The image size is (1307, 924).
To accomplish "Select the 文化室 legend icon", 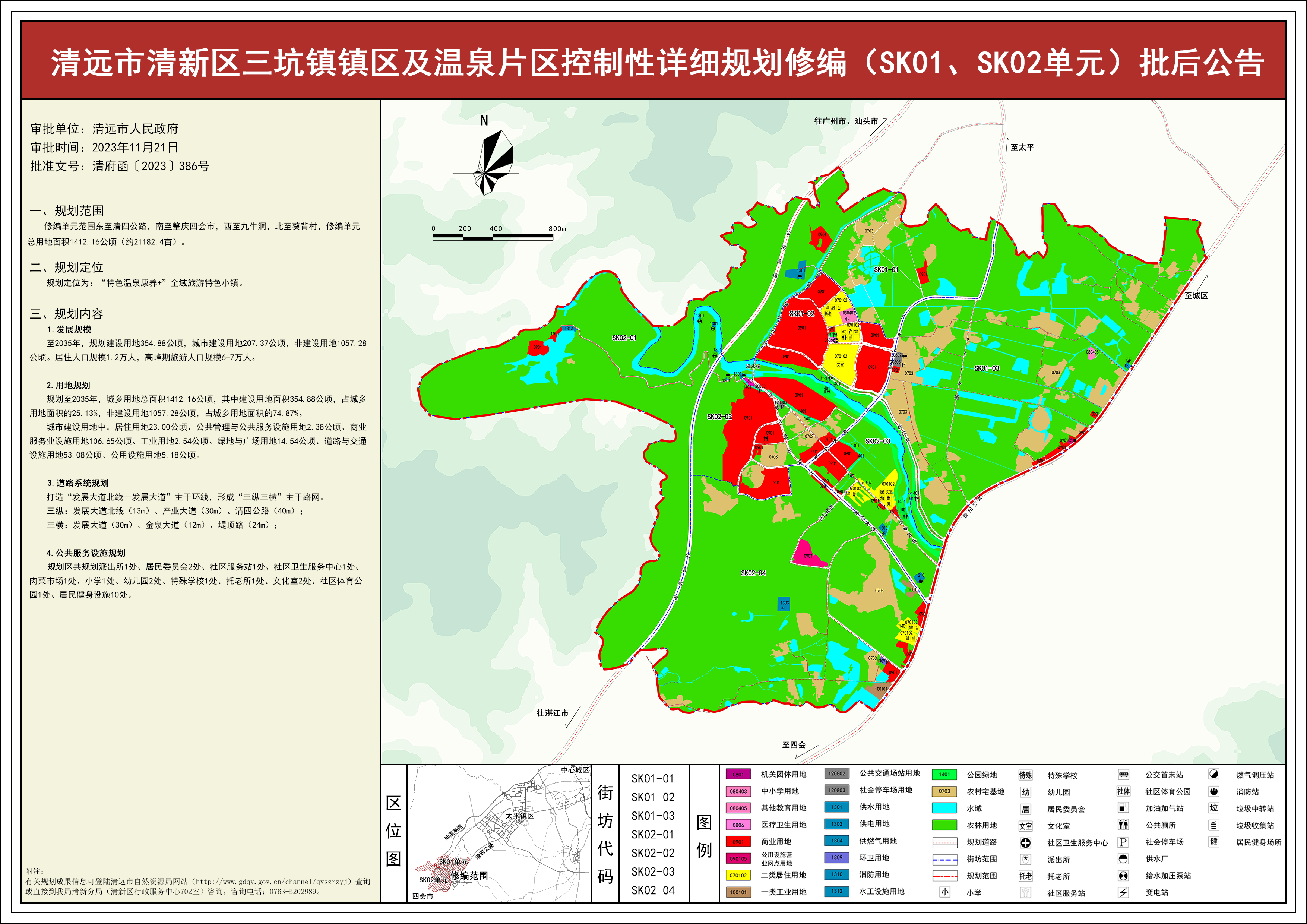I will tap(1025, 826).
